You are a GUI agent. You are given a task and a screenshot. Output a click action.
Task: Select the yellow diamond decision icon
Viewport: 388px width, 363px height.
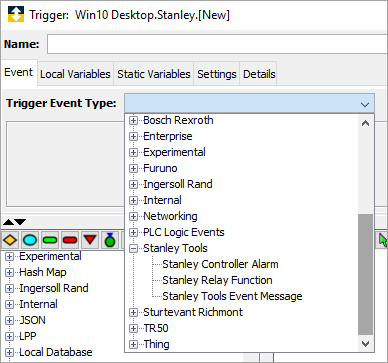10,240
